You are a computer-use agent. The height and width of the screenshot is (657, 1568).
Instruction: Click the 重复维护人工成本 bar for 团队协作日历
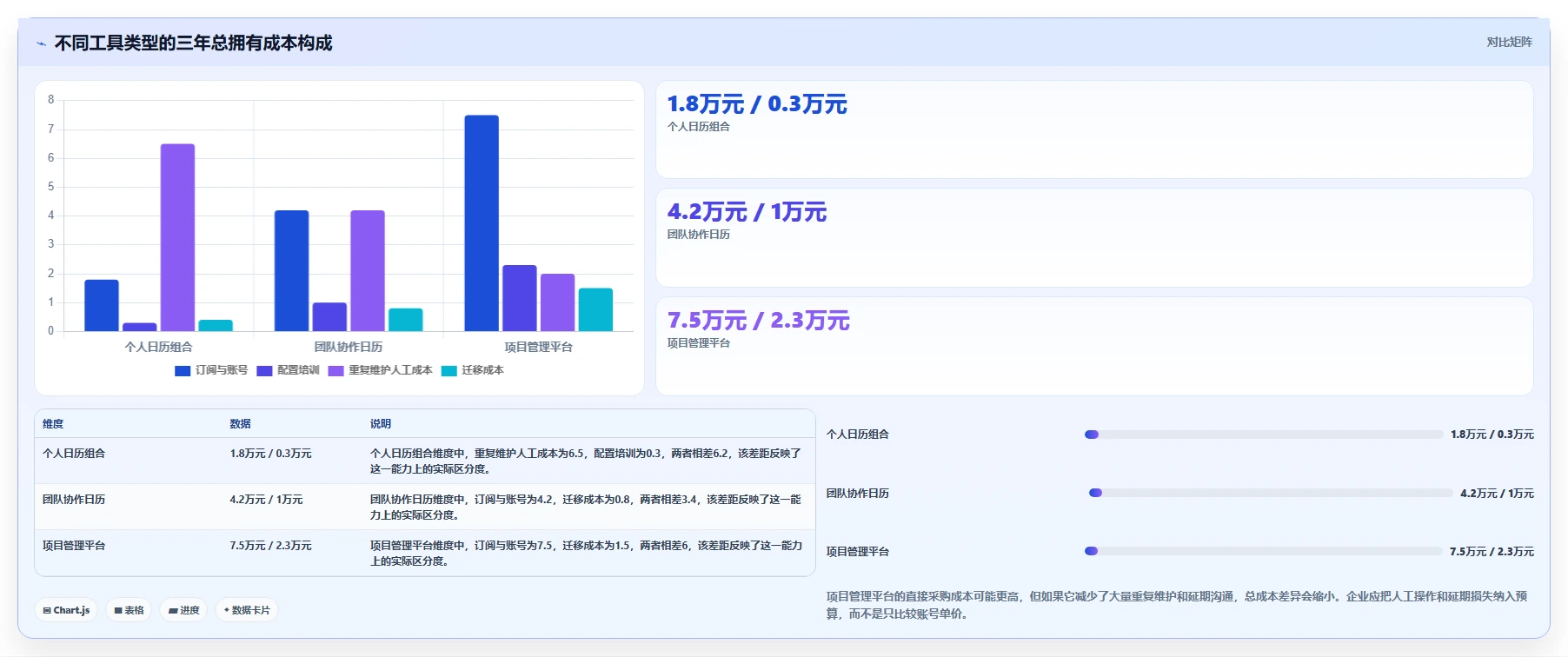click(x=368, y=270)
